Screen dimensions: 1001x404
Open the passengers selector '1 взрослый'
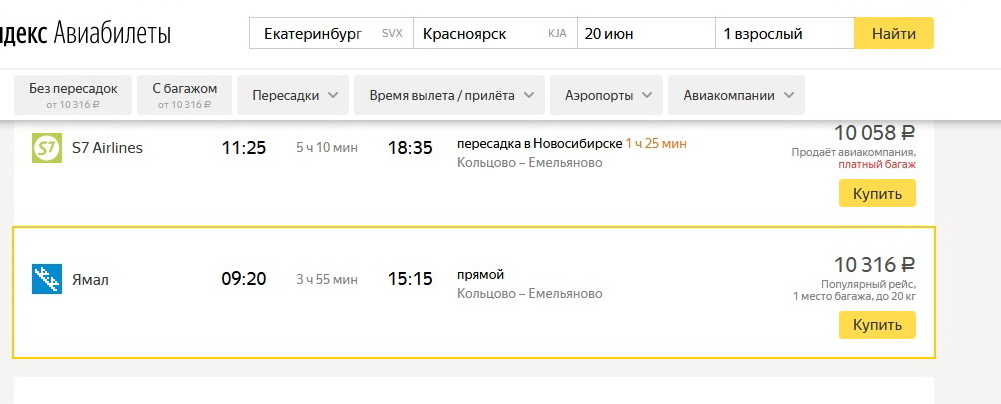785,33
